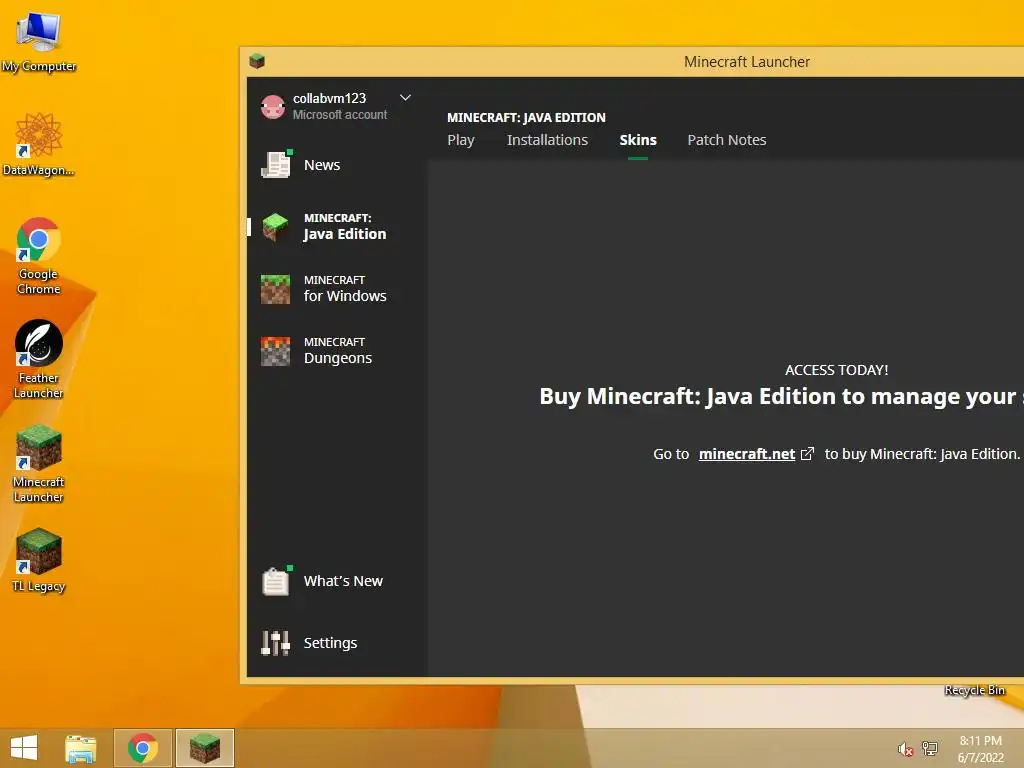Open launcher Settings in sidebar
This screenshot has width=1024, height=768.
click(336, 643)
